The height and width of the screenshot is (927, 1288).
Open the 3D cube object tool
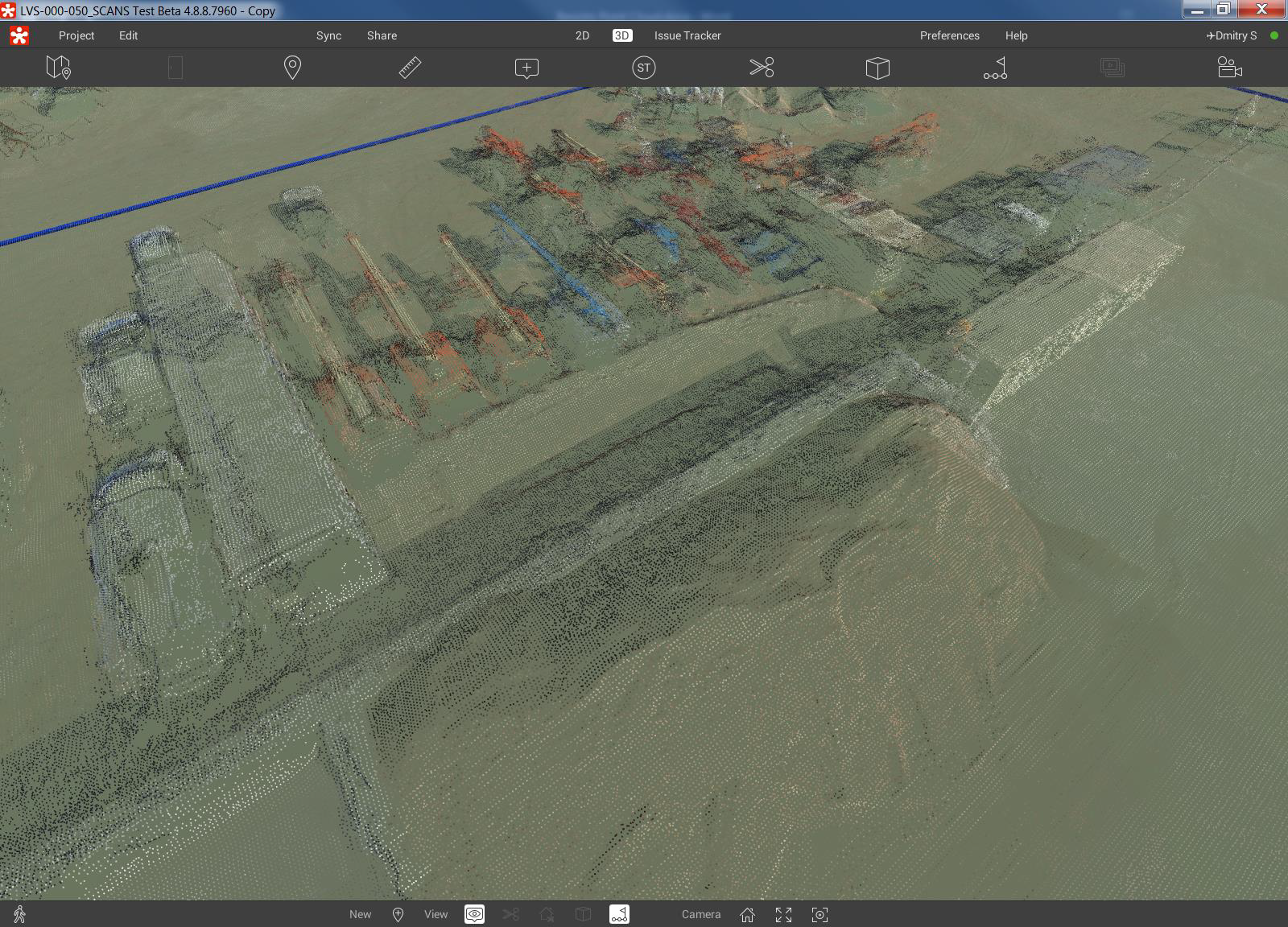(x=877, y=68)
